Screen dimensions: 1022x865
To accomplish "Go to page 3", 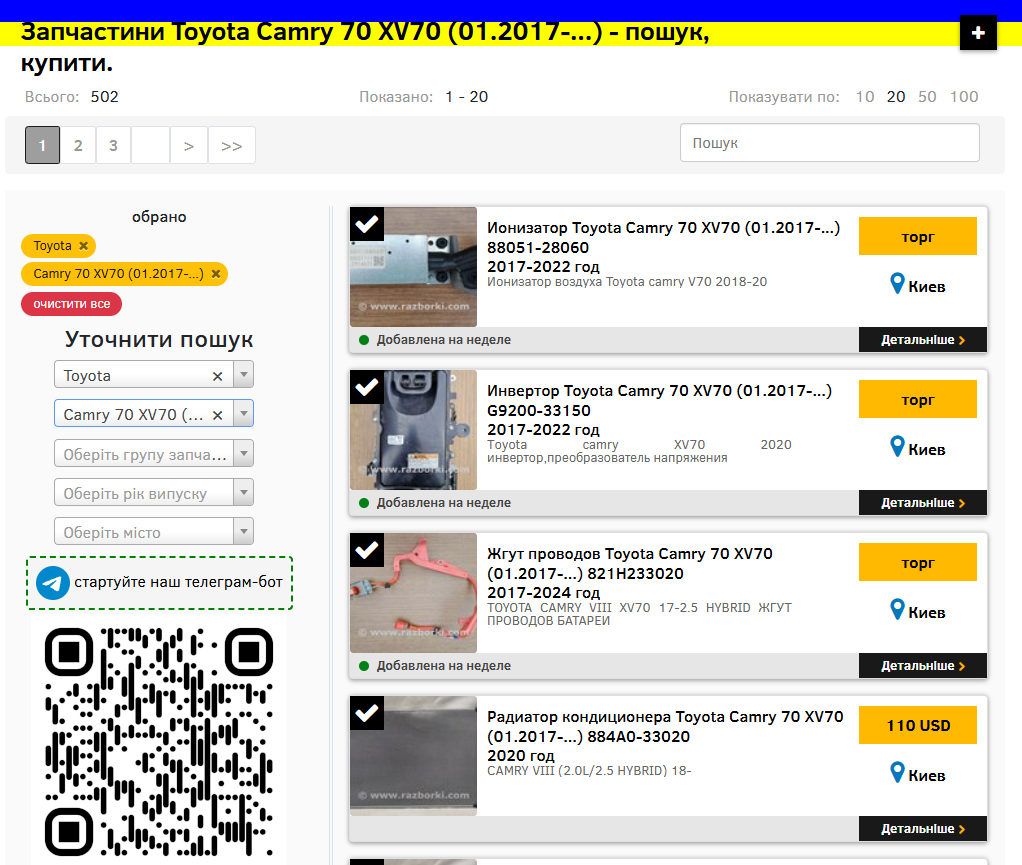I will pos(113,145).
